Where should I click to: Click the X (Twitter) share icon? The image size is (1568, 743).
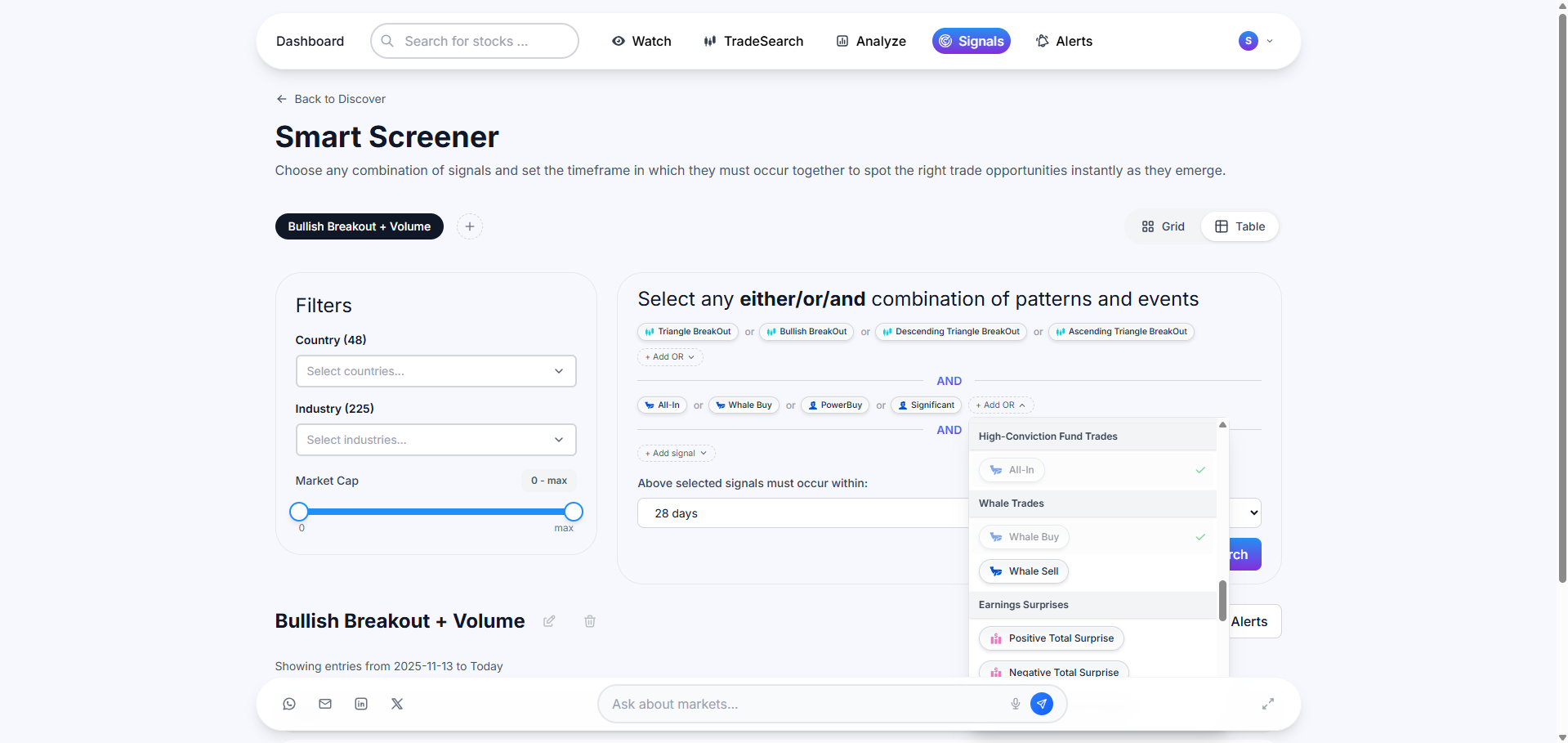(x=397, y=704)
